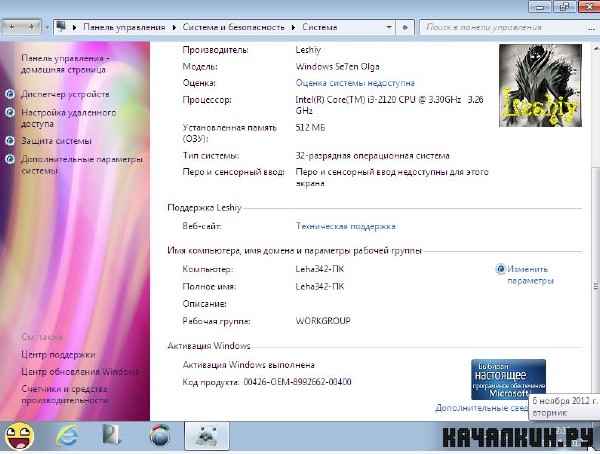Open the recent pages dropdown arrow
Image resolution: width=600 pixels, height=454 pixels.
(x=47, y=27)
